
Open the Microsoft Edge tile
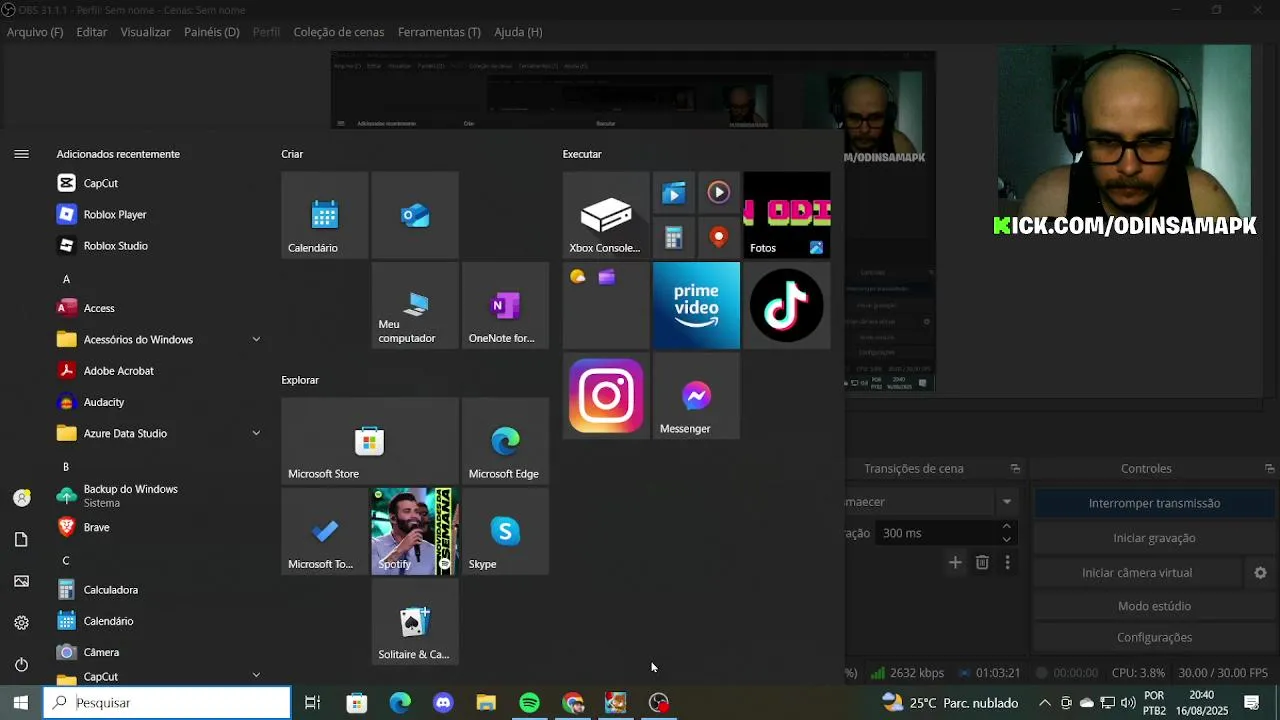point(505,441)
